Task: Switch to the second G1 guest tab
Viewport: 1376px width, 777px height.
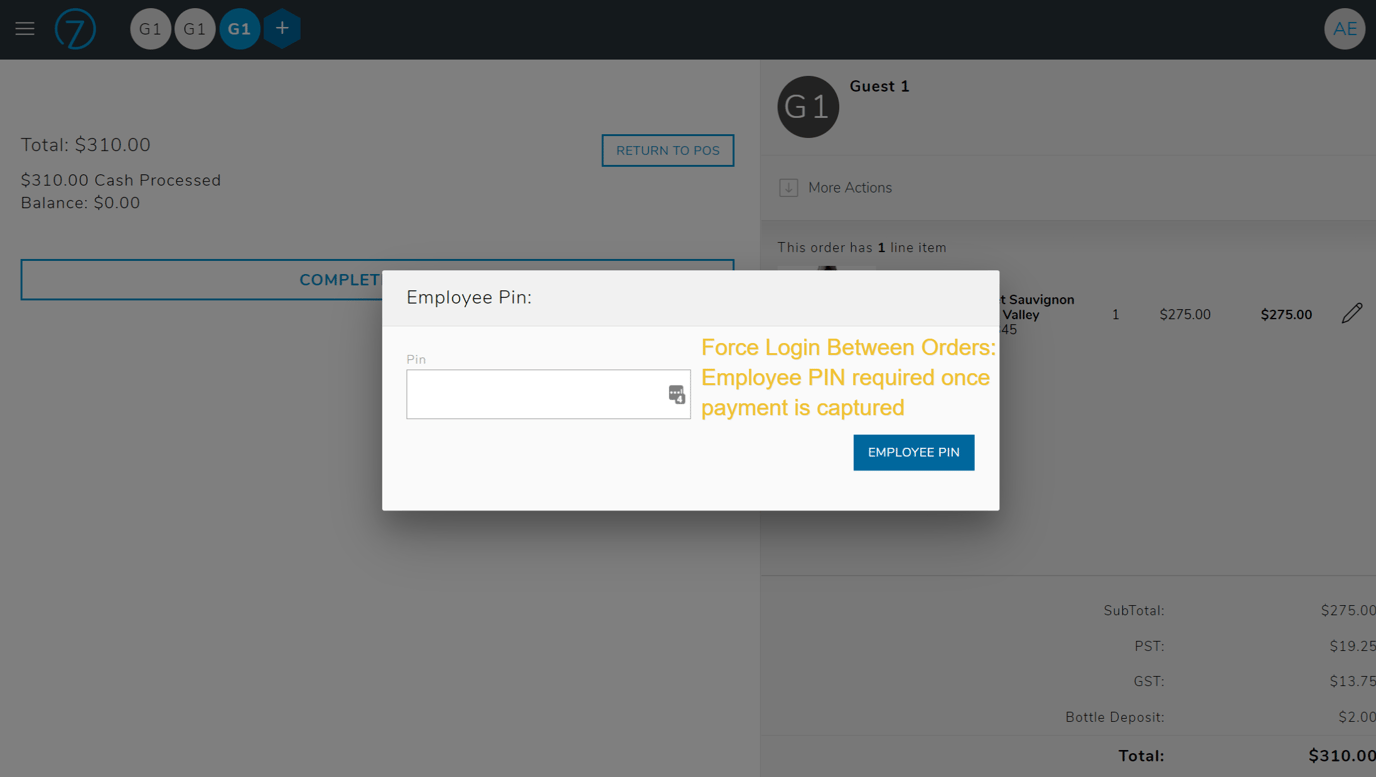Action: (194, 28)
